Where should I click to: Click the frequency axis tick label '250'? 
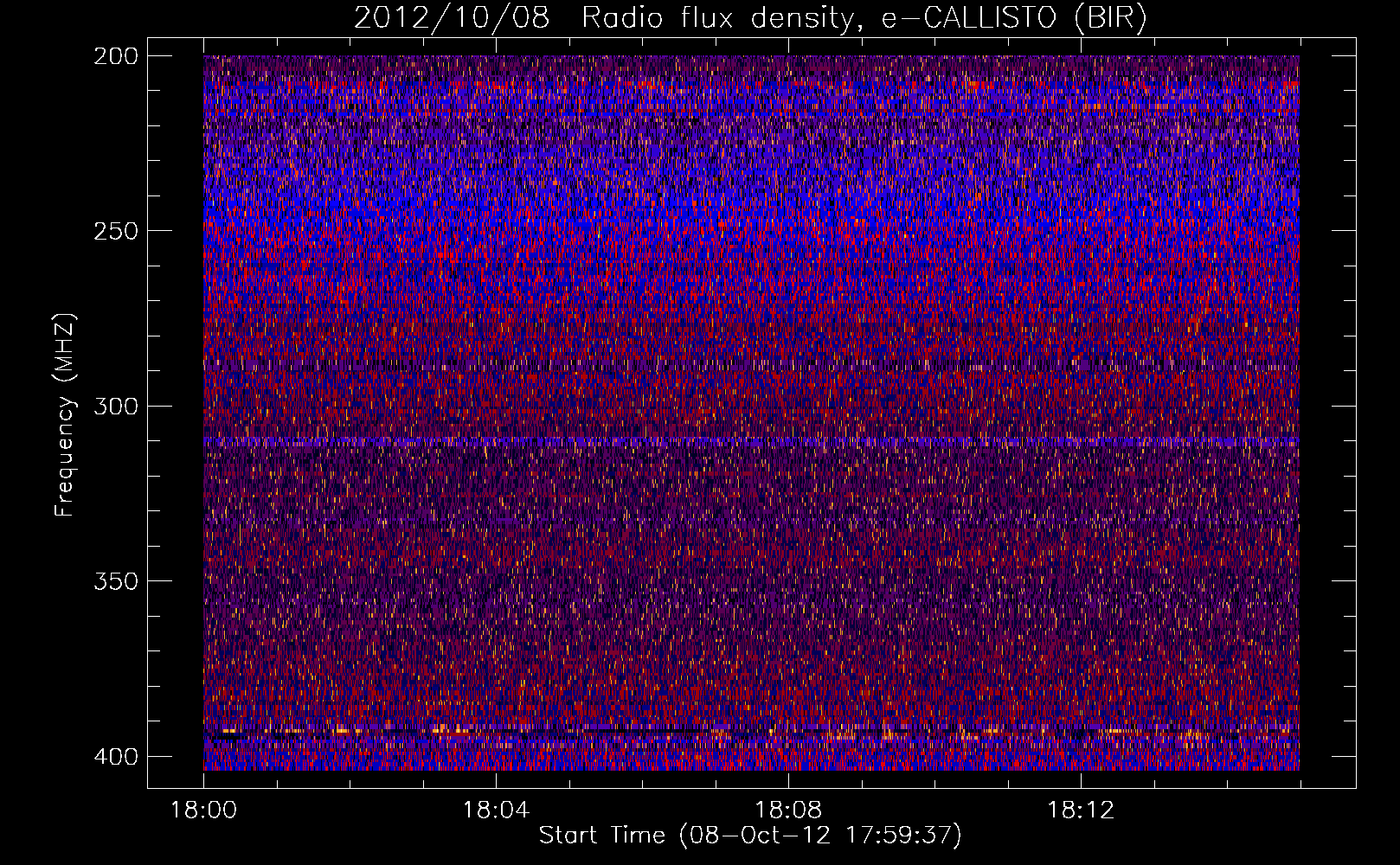coord(116,231)
